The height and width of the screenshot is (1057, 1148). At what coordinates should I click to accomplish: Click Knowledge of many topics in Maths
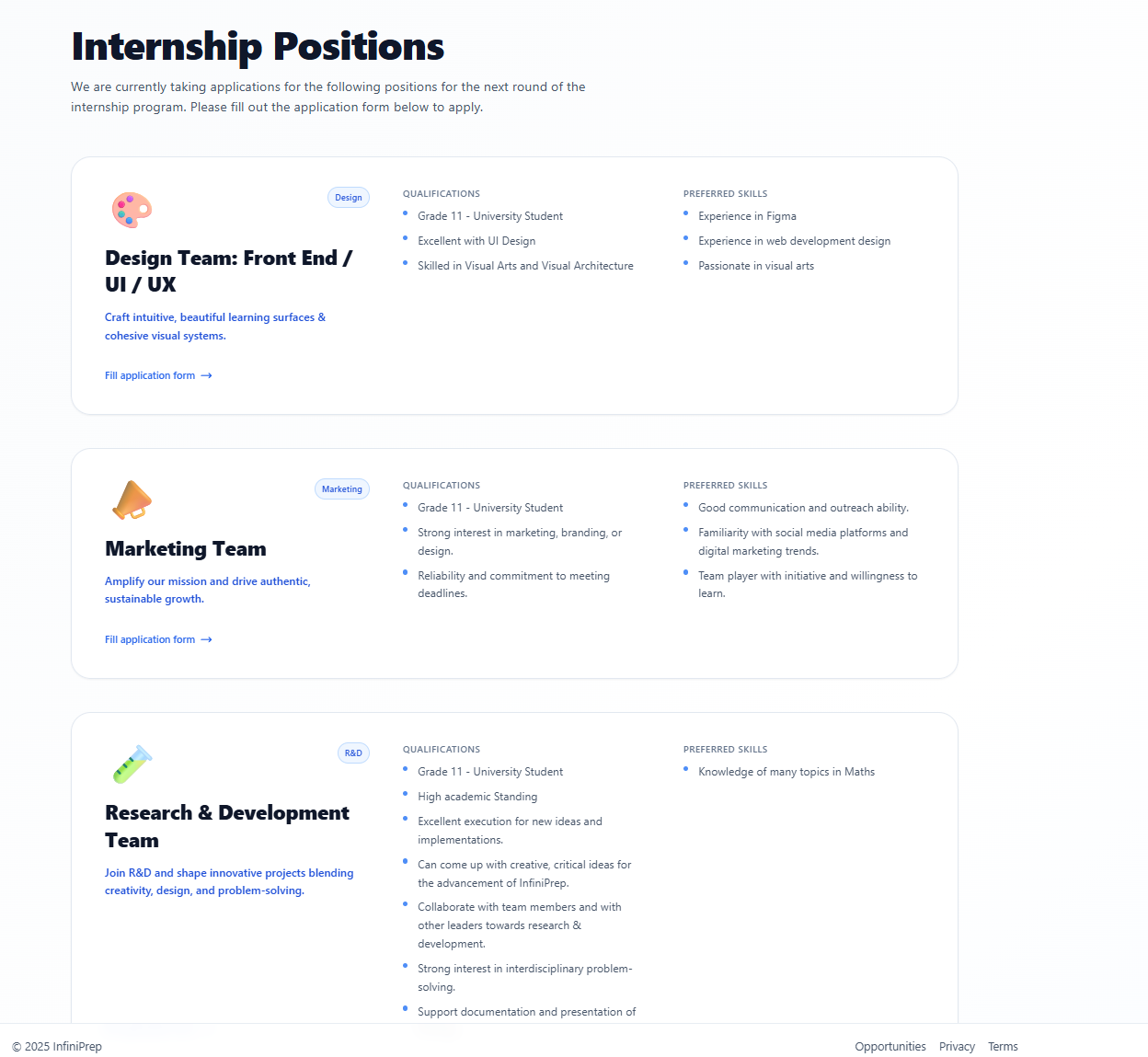pos(786,772)
